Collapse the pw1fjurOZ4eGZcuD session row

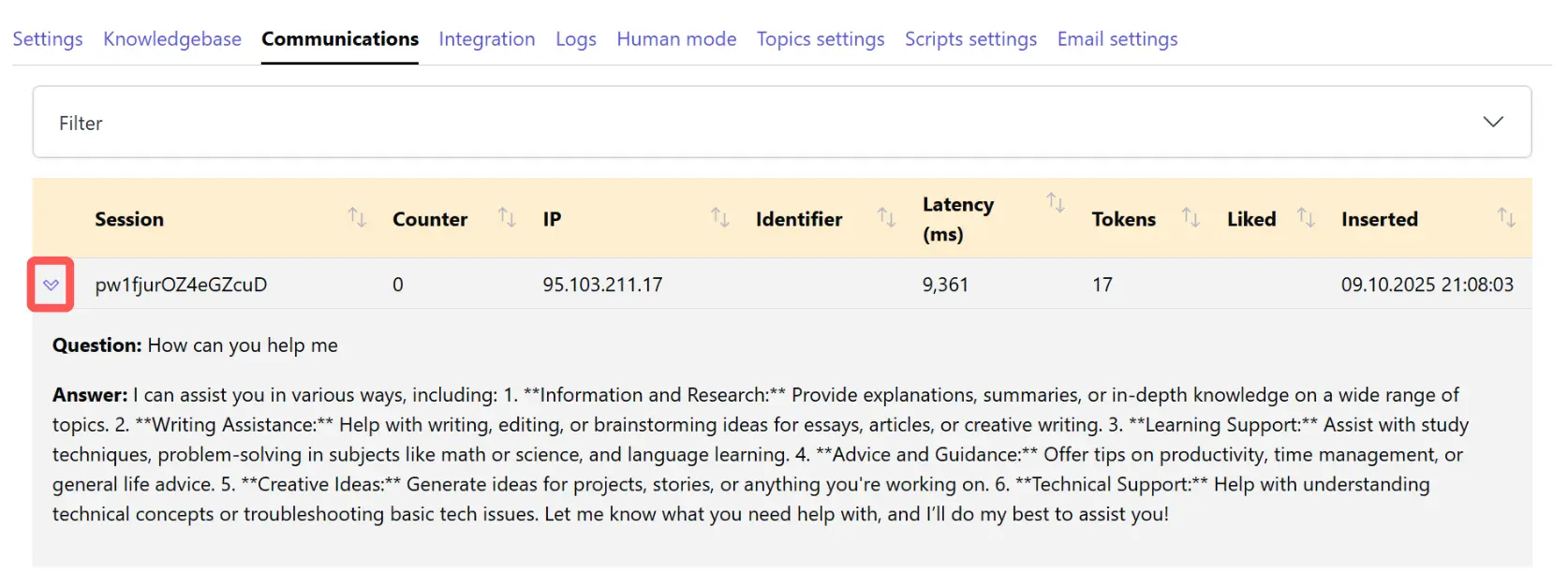click(x=52, y=285)
